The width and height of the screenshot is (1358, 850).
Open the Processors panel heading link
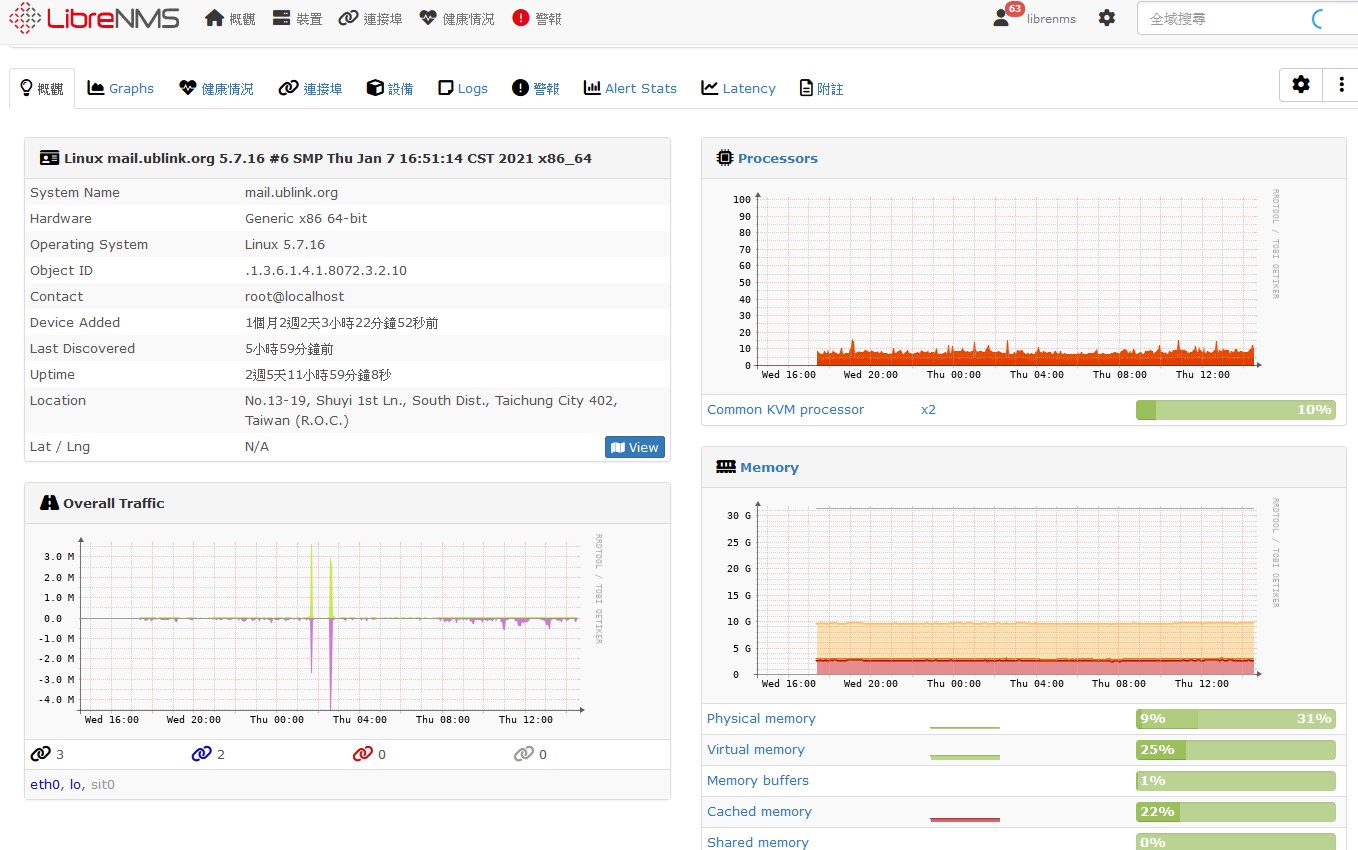tap(777, 158)
